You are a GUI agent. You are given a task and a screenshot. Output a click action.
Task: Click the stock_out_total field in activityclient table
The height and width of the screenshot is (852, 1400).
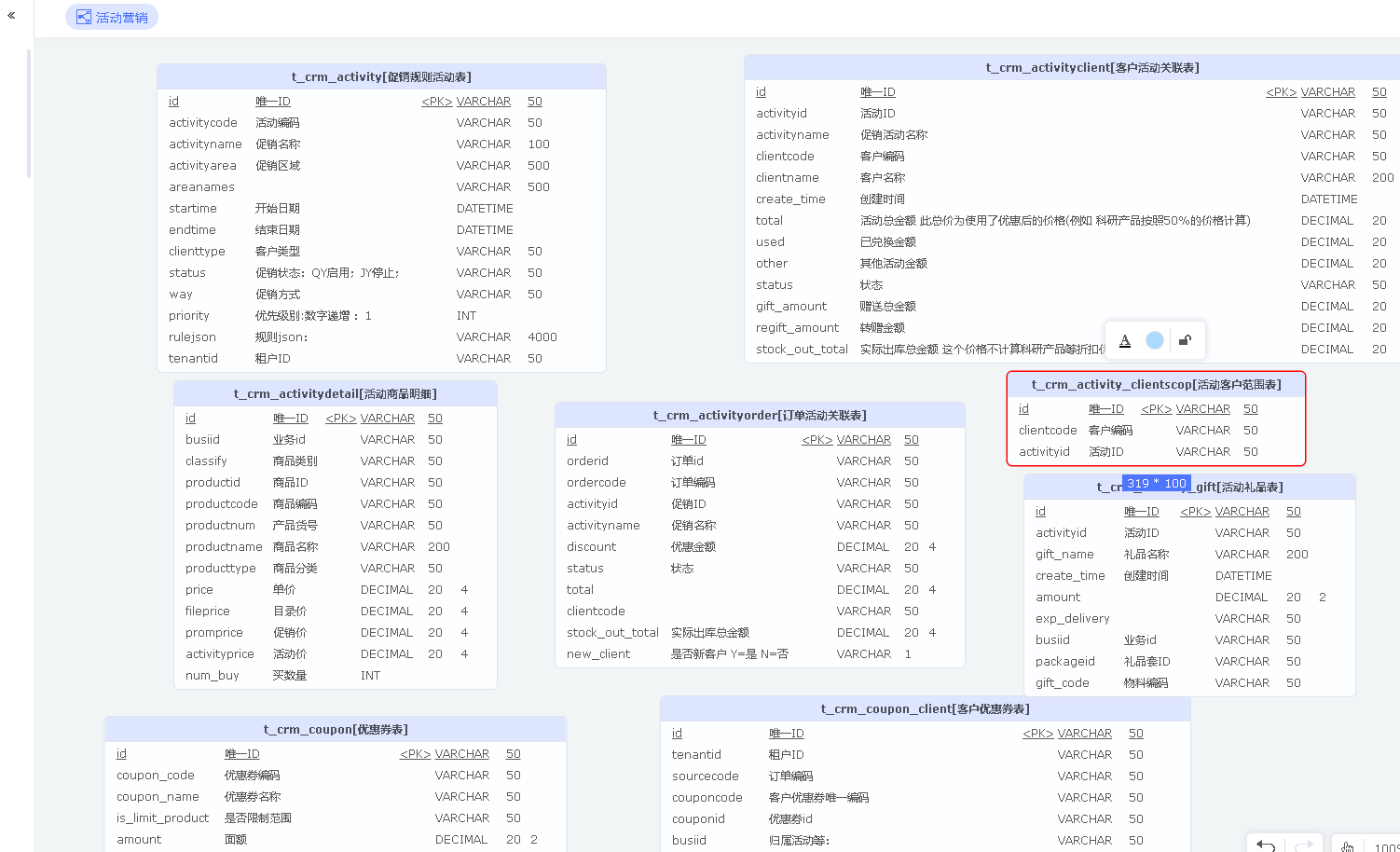(x=802, y=350)
